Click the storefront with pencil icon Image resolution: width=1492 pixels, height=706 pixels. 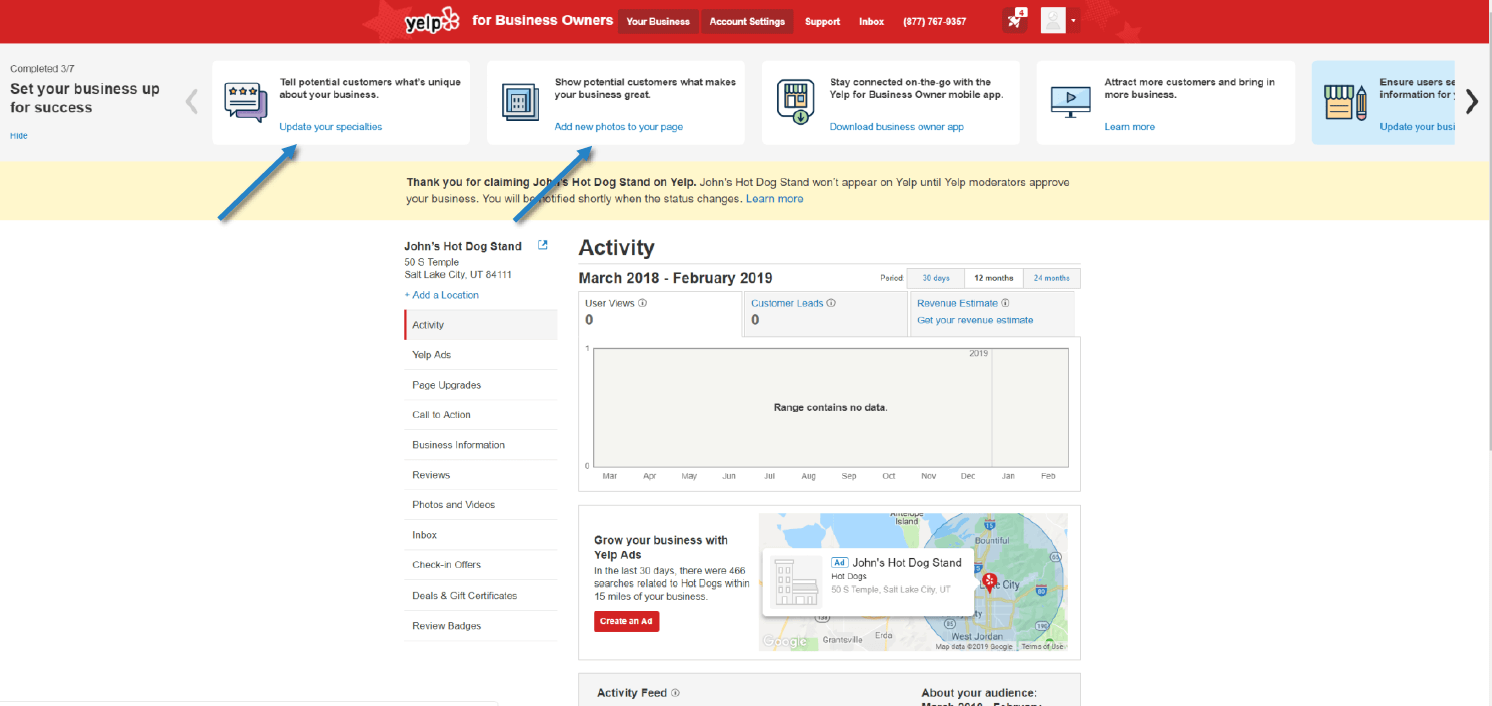(x=1345, y=102)
